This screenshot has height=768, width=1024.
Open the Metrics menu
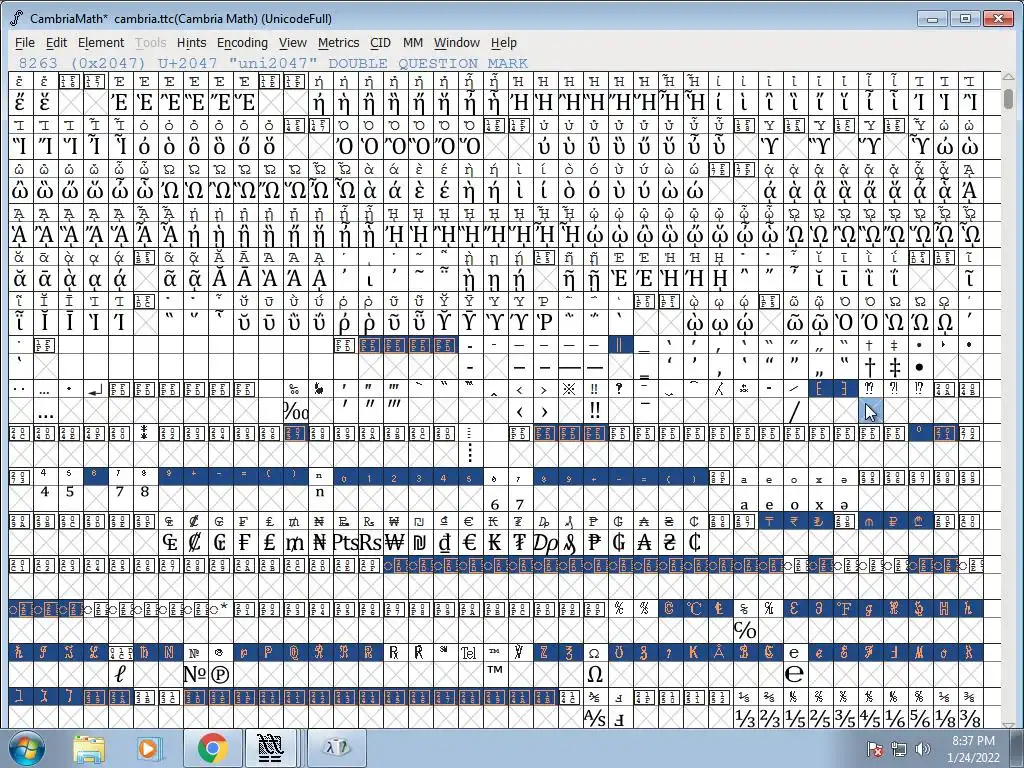coord(338,42)
